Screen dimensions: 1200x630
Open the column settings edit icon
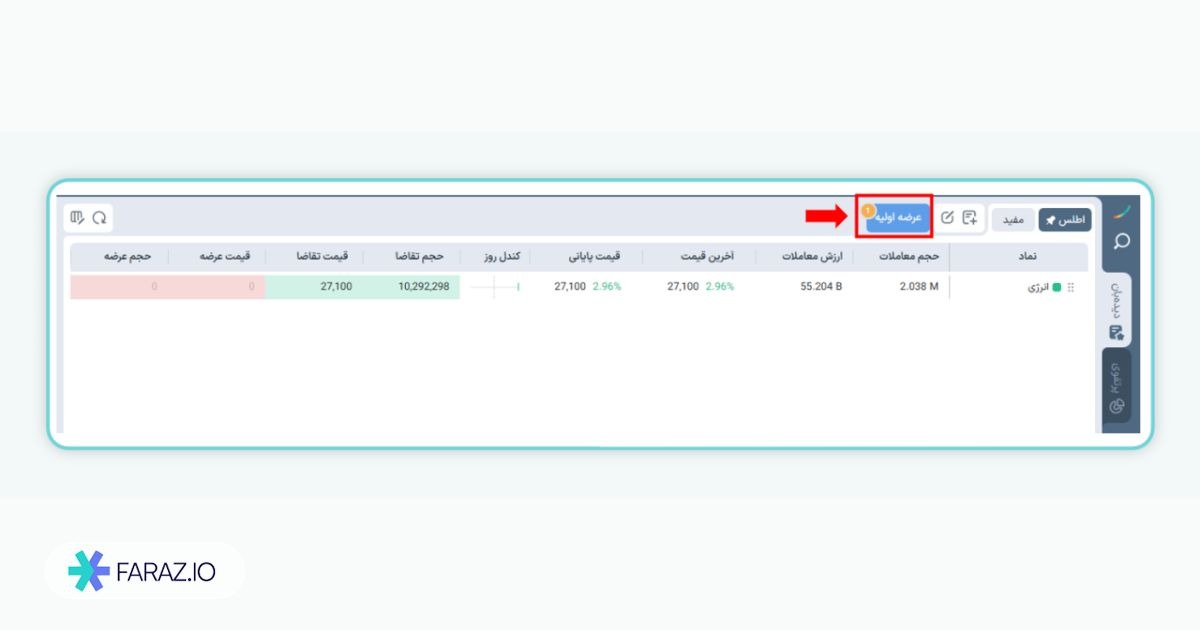pos(78,217)
